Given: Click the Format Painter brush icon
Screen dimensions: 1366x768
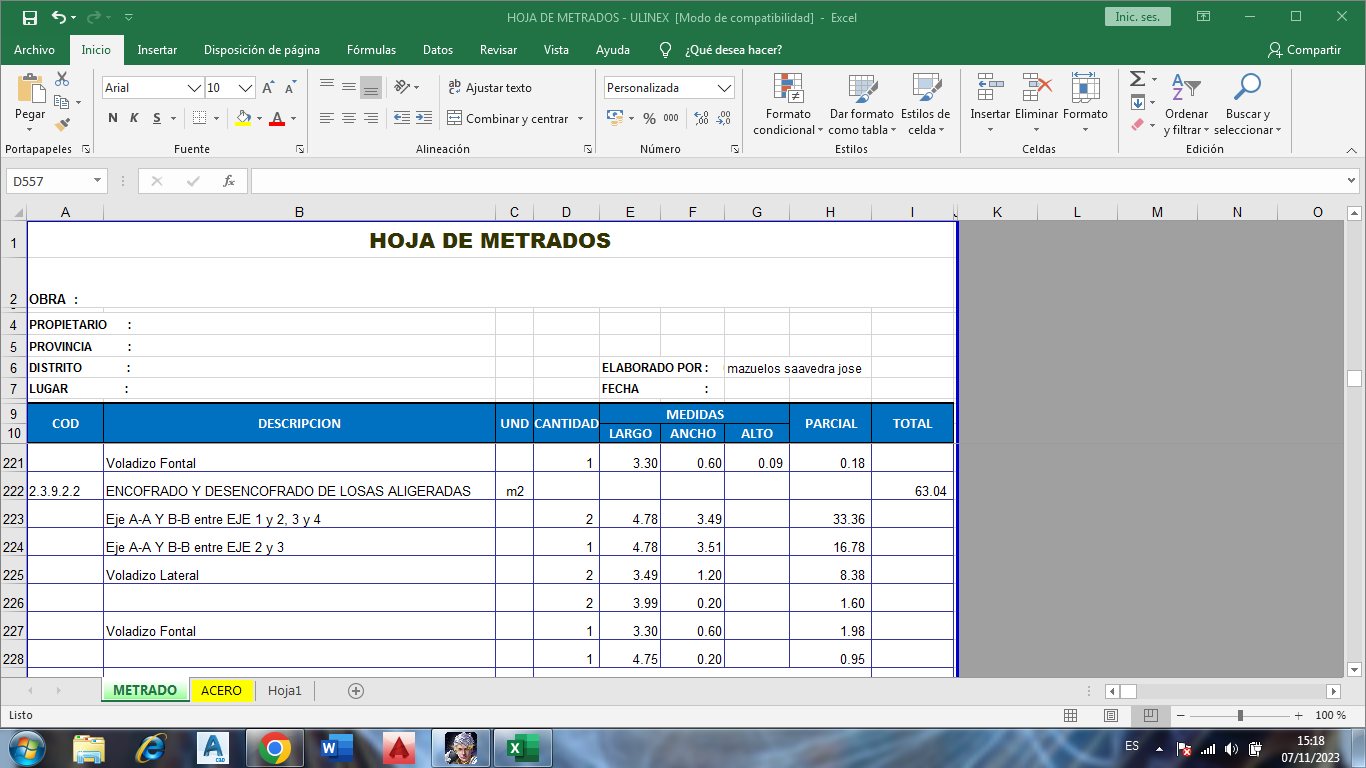Looking at the screenshot, I should click(x=62, y=125).
